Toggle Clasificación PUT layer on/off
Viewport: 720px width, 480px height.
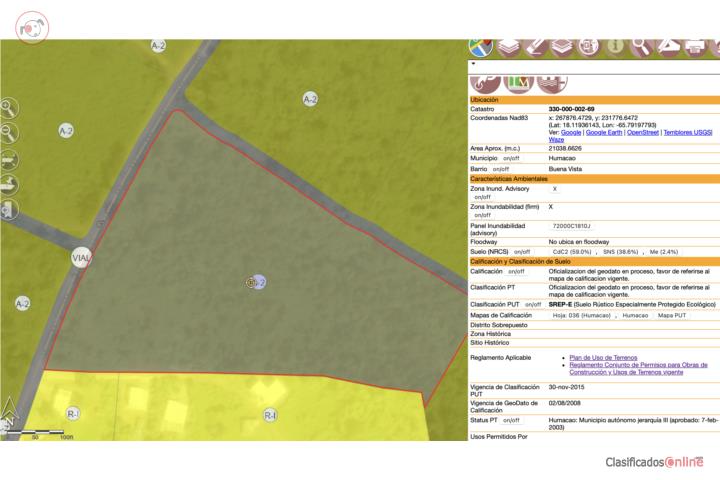[x=533, y=305]
